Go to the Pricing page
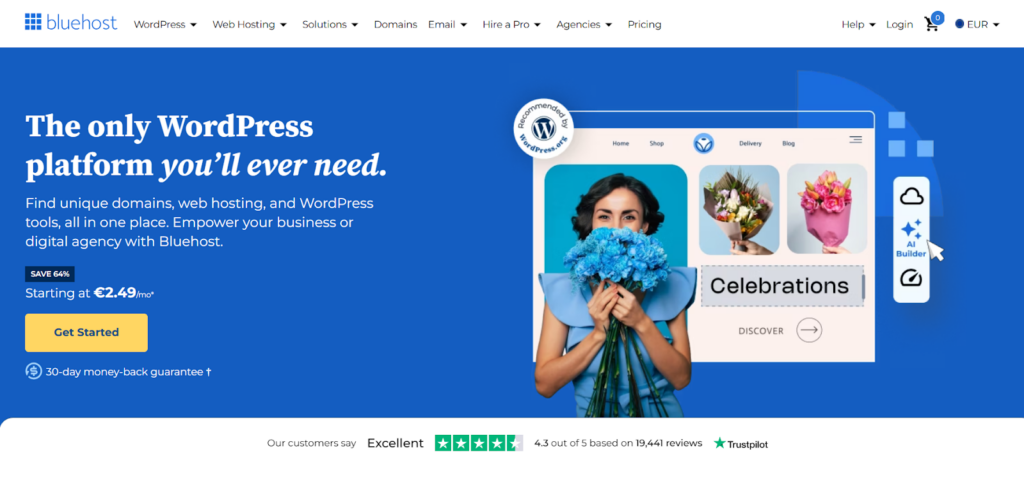This screenshot has height=479, width=1024. (x=645, y=25)
